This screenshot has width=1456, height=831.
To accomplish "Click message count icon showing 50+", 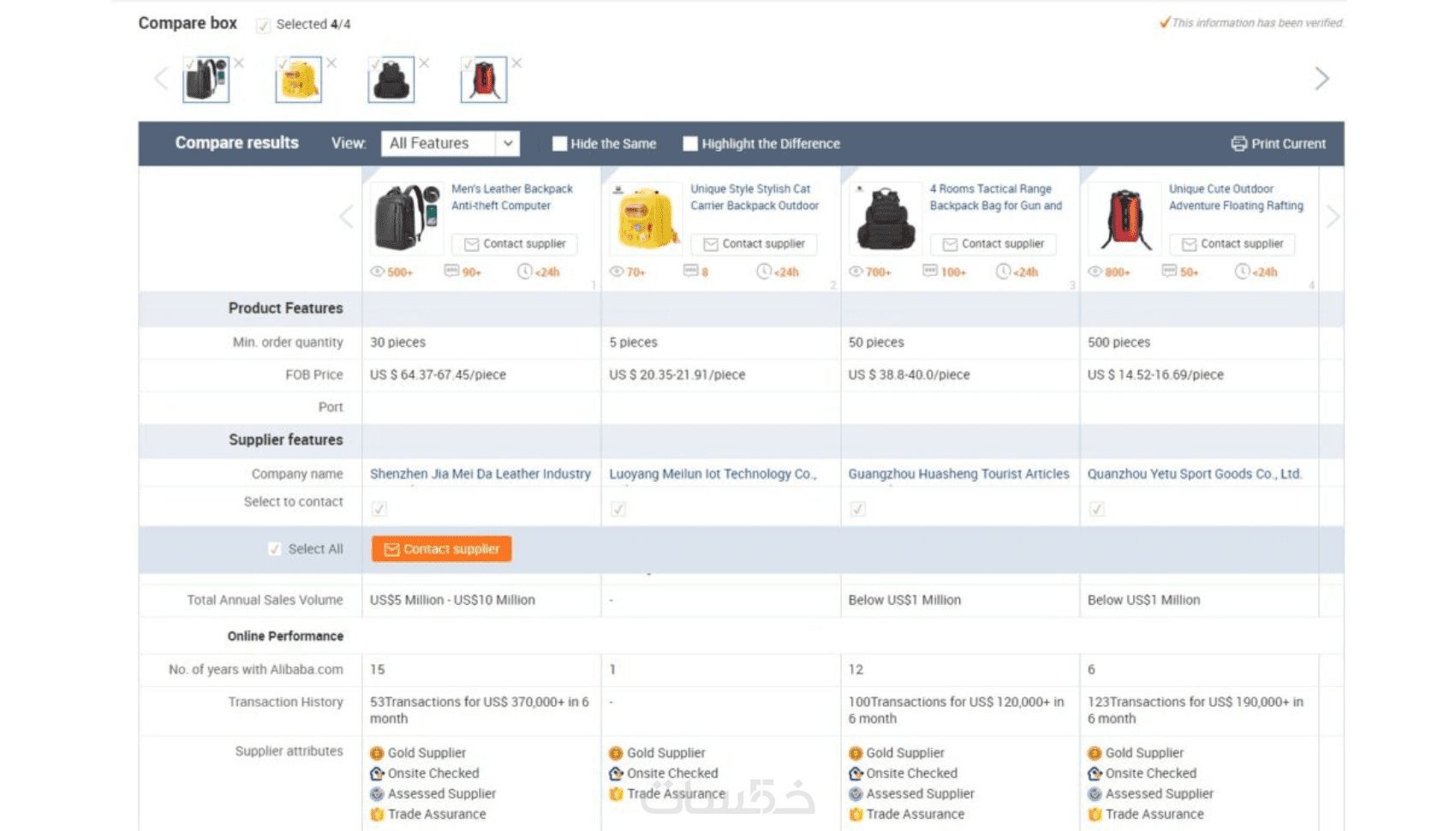I will [x=1169, y=272].
